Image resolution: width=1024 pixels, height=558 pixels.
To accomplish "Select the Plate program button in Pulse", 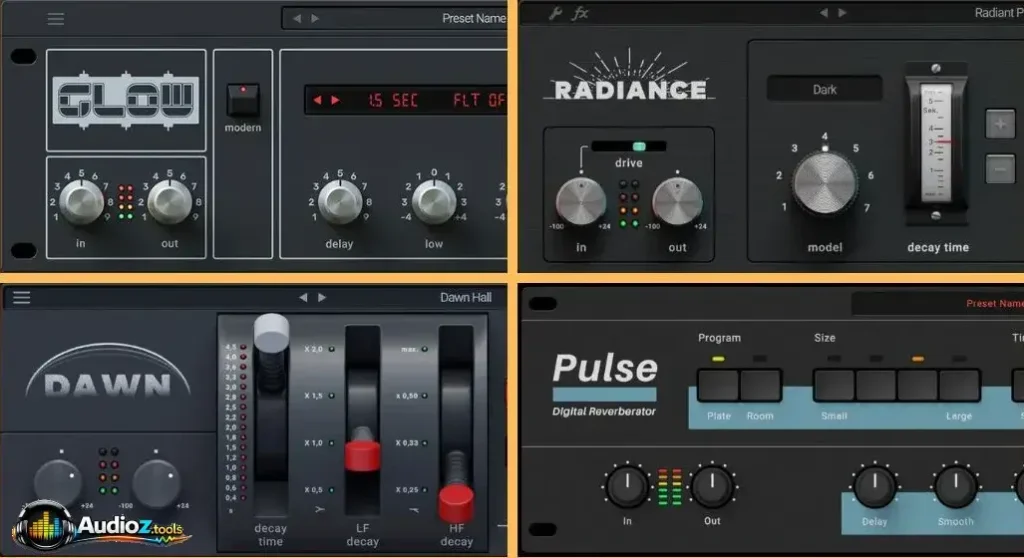I will [718, 385].
